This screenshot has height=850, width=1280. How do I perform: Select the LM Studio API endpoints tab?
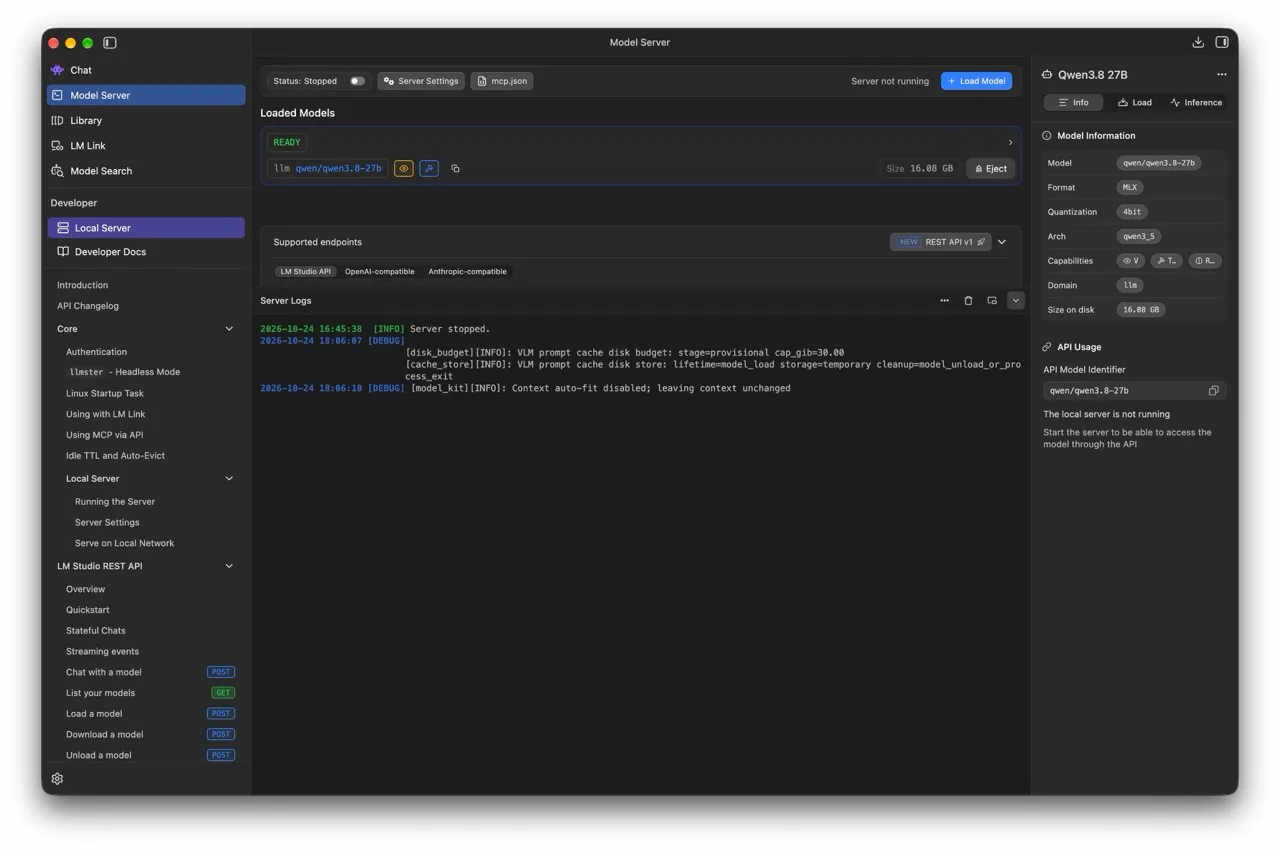click(x=306, y=271)
